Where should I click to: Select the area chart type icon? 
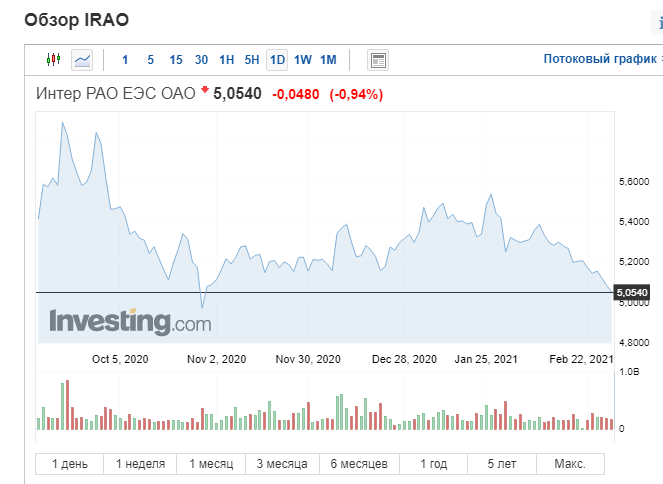pos(82,60)
